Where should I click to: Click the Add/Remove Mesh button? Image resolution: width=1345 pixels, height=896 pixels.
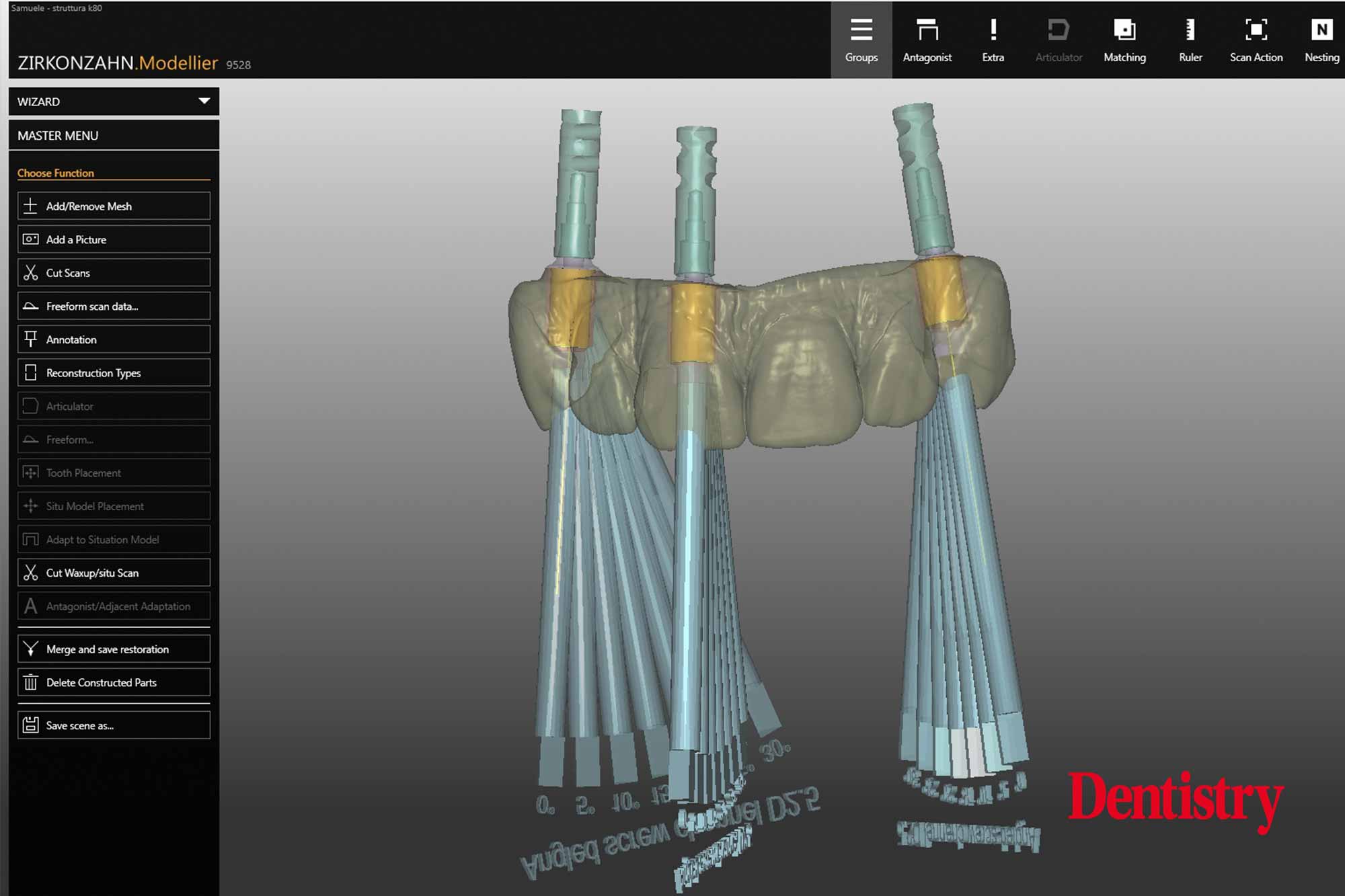pyautogui.click(x=114, y=206)
